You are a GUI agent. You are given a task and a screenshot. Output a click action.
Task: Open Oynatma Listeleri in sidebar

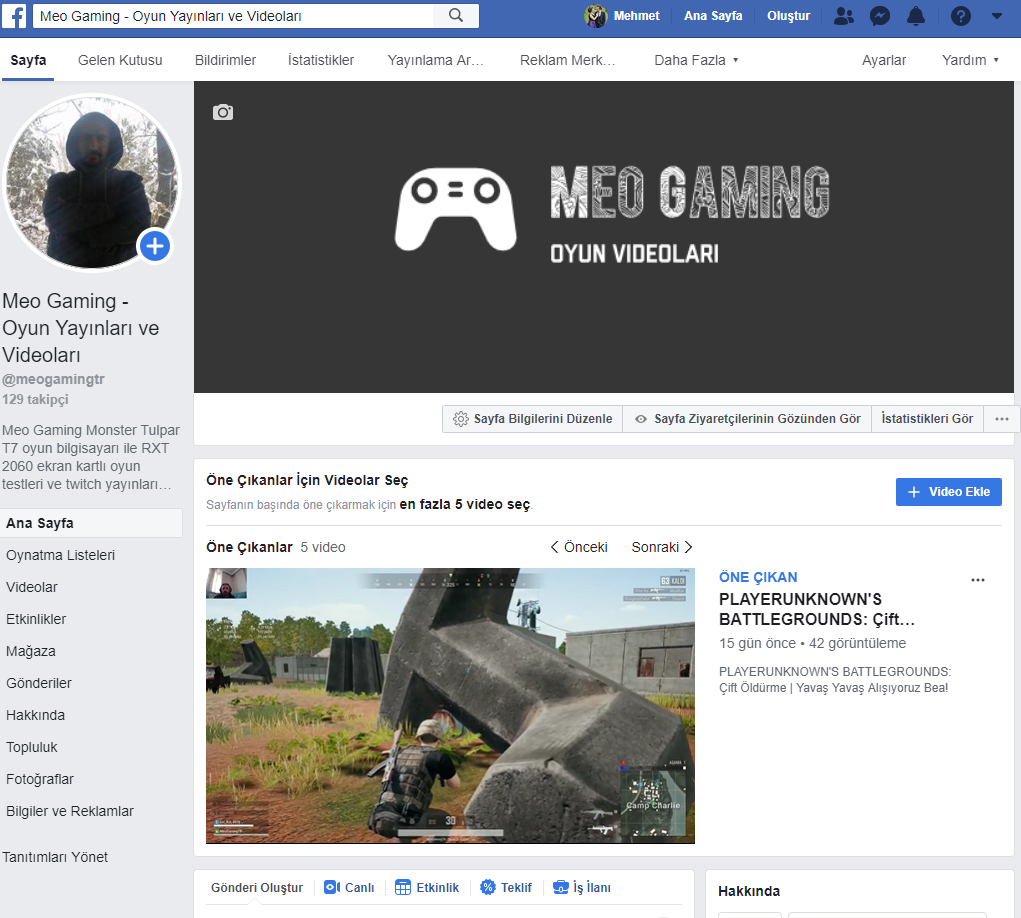(x=60, y=555)
